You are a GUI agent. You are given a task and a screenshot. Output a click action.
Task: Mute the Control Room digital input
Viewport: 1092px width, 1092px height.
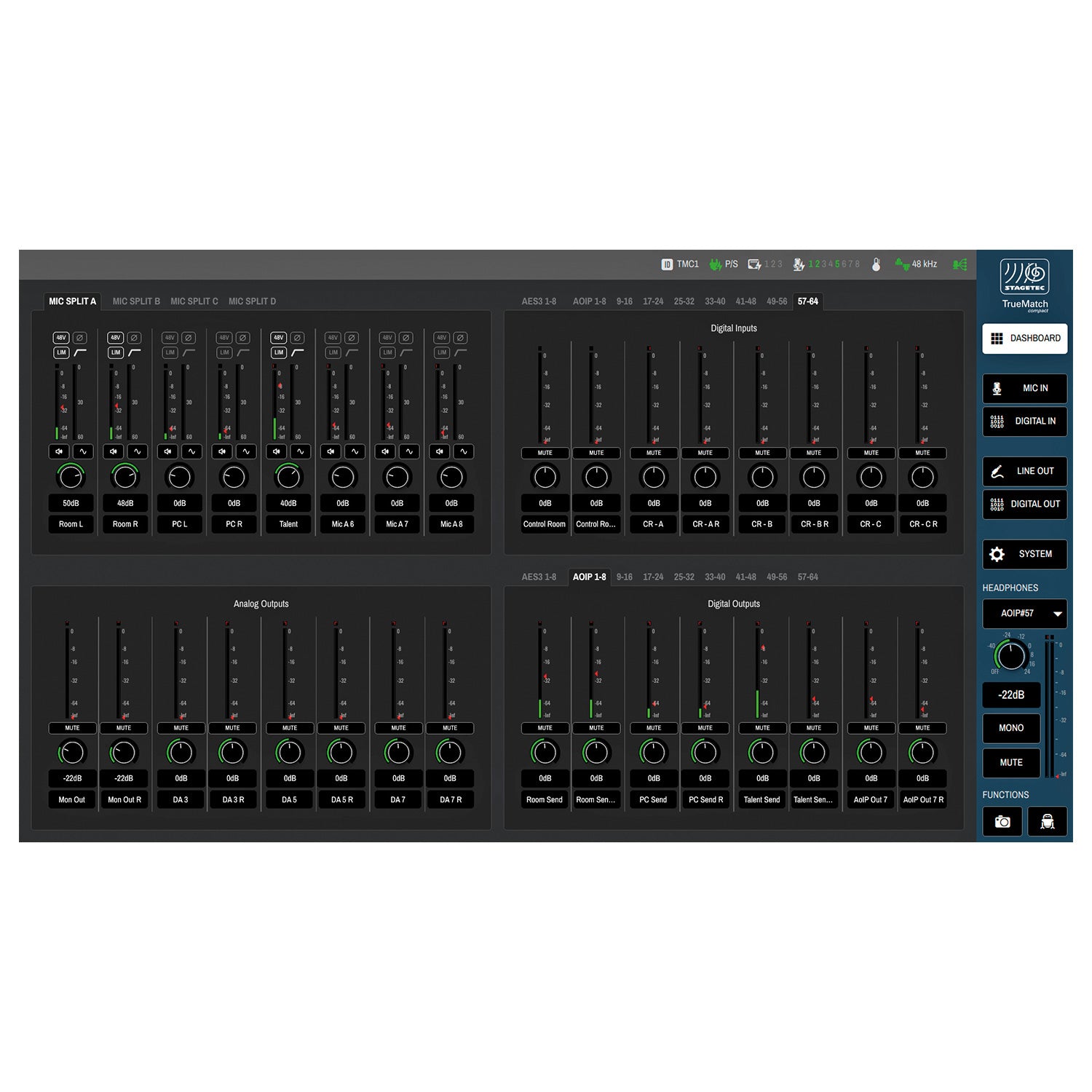pos(545,453)
